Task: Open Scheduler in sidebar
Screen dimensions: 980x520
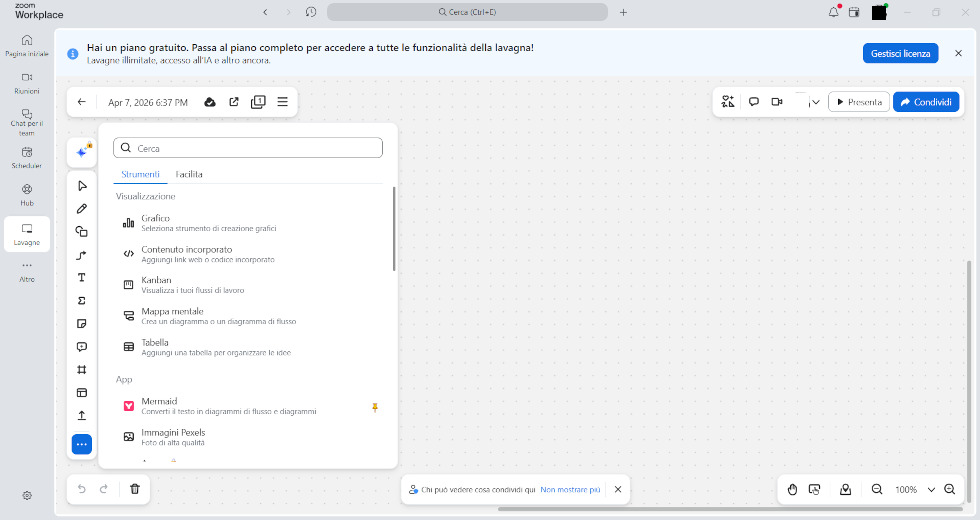Action: click(27, 158)
